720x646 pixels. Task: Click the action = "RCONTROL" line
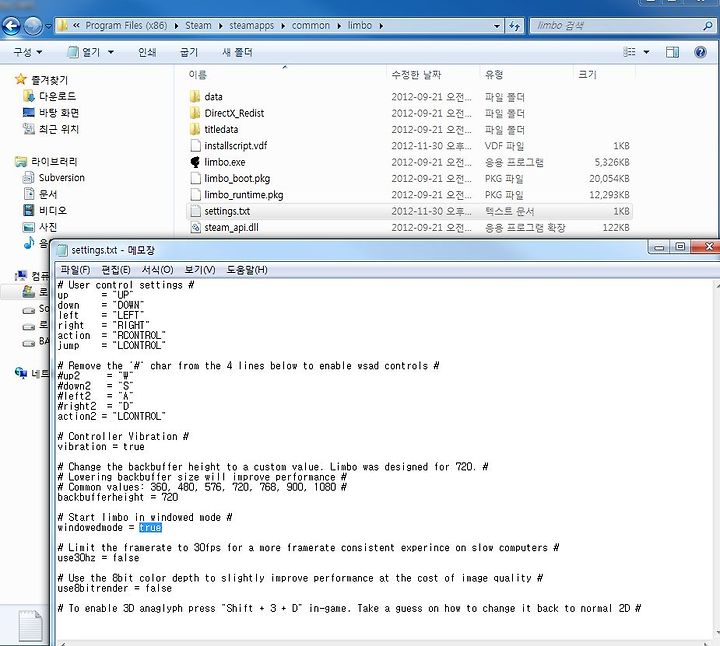[x=111, y=336]
